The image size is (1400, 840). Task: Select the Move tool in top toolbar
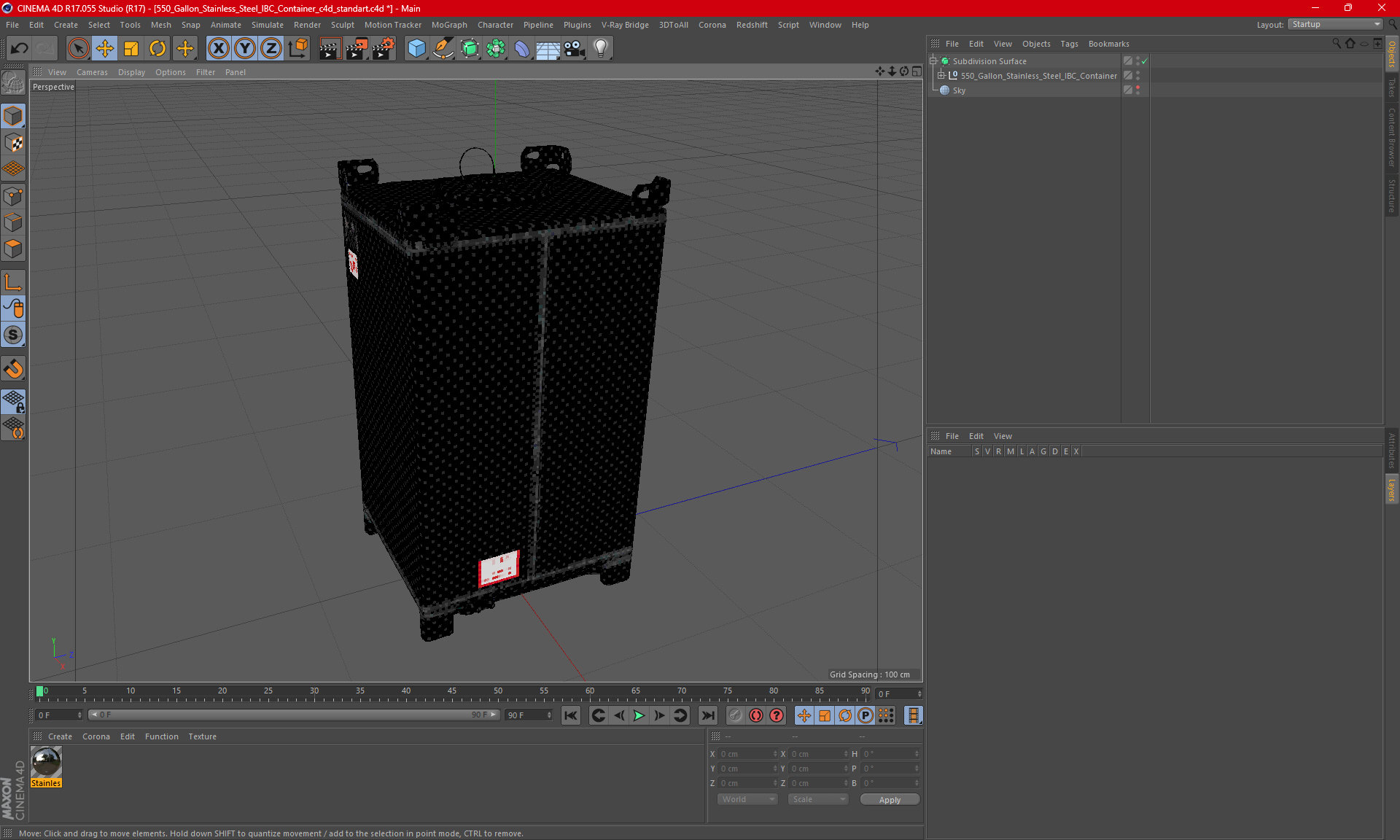point(105,49)
